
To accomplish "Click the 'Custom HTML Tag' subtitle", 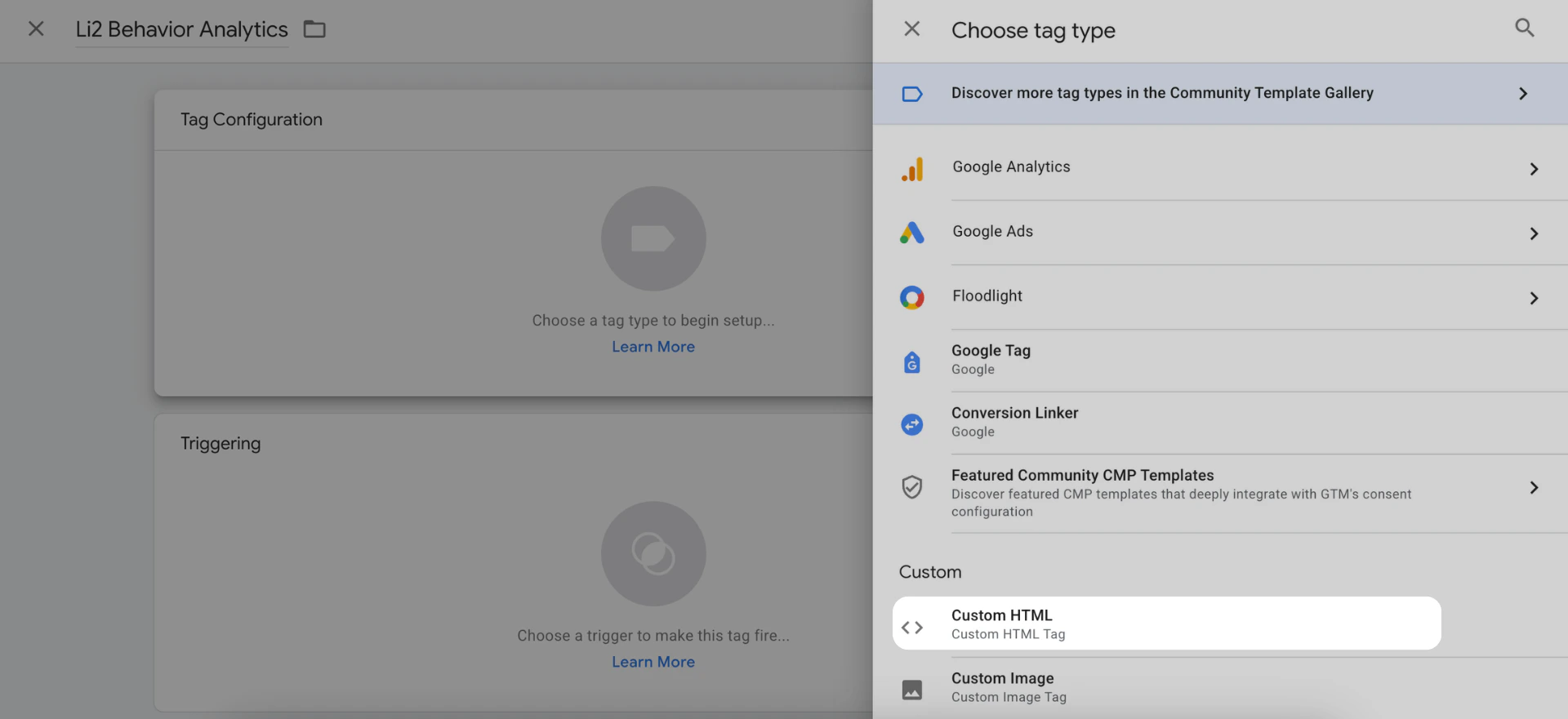I will pos(1008,634).
